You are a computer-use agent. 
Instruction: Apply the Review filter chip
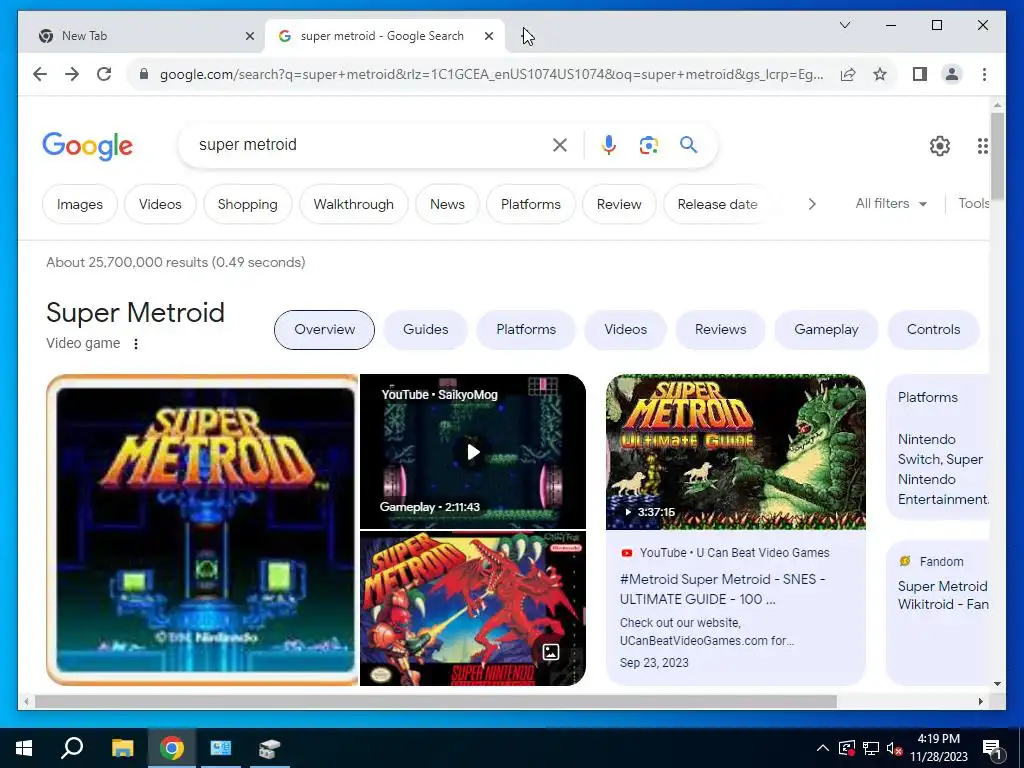[x=619, y=204]
